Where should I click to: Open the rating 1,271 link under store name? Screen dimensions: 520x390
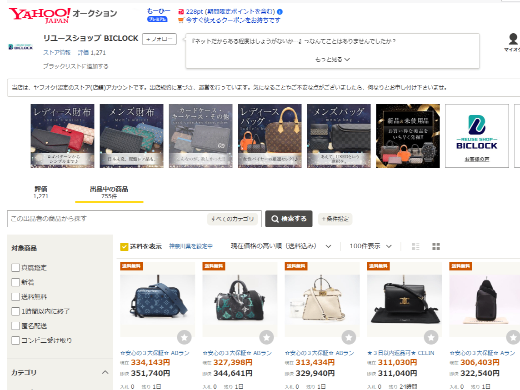(92, 53)
